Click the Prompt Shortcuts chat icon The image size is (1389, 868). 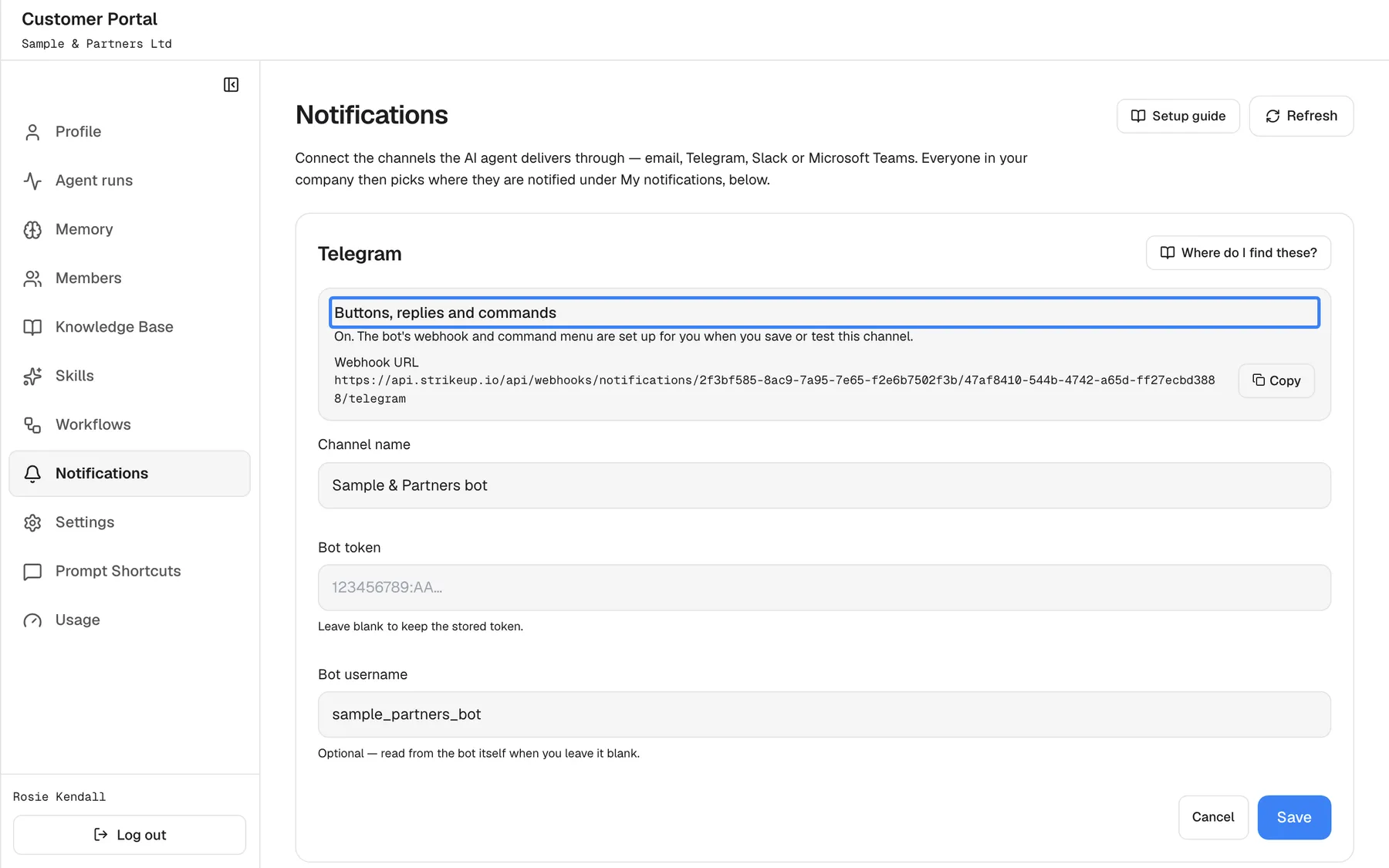pos(32,572)
